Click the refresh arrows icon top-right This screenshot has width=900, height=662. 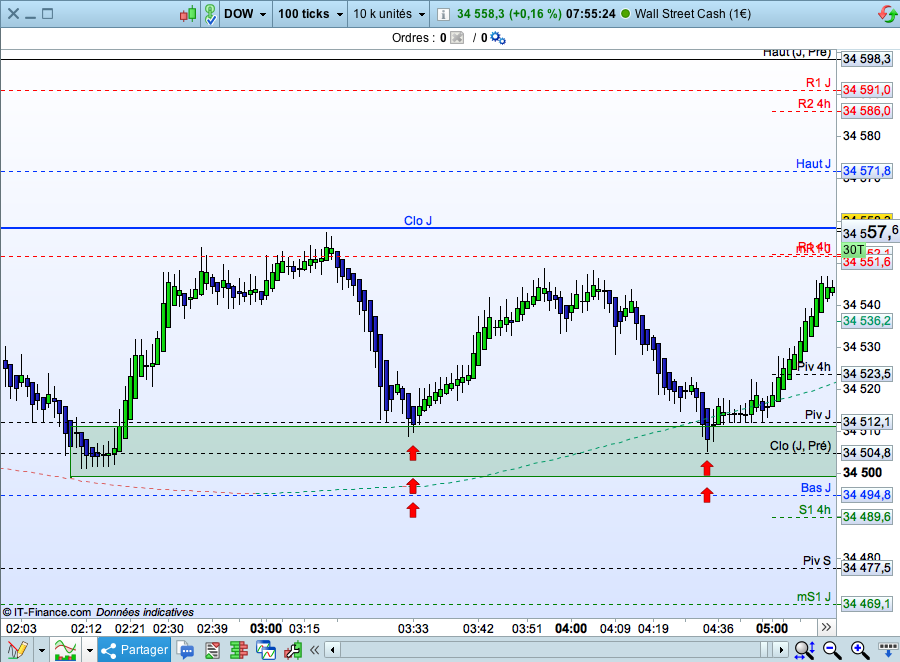click(x=887, y=14)
